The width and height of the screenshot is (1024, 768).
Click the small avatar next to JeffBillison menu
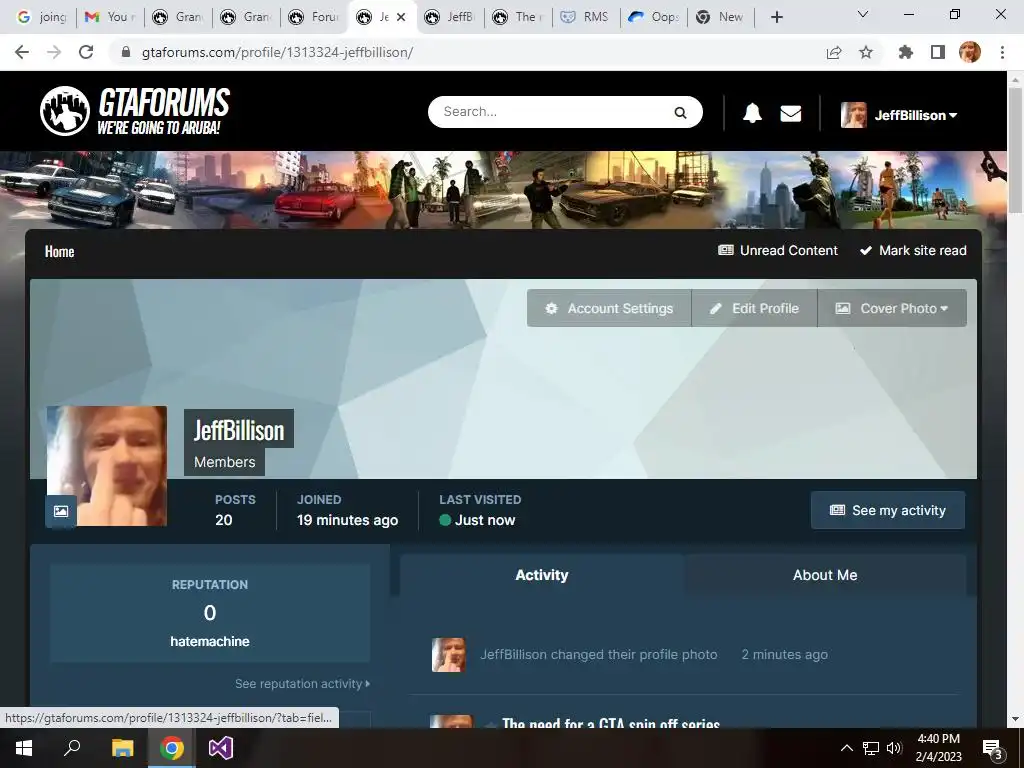[x=854, y=115]
